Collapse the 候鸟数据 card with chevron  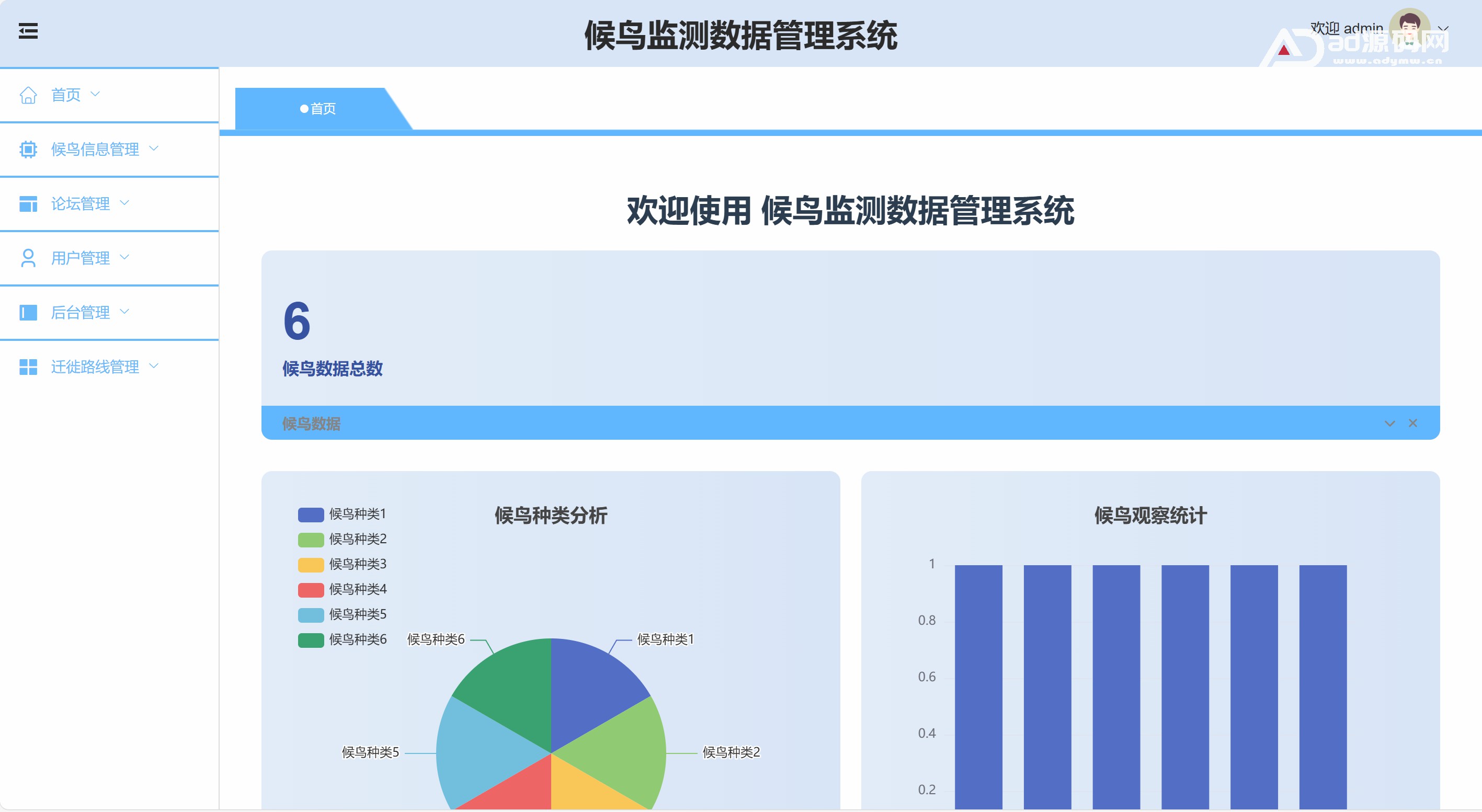tap(1389, 423)
